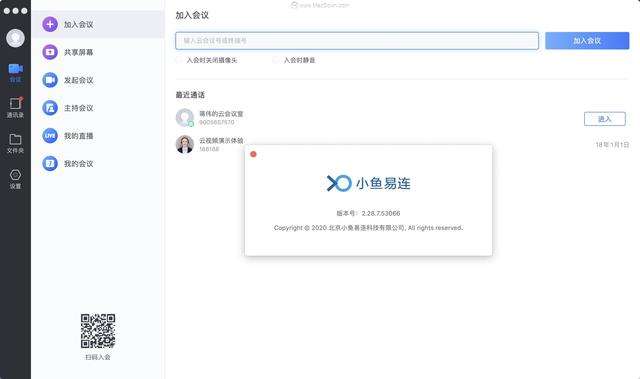Select 发起会议 menu label

[x=78, y=80]
